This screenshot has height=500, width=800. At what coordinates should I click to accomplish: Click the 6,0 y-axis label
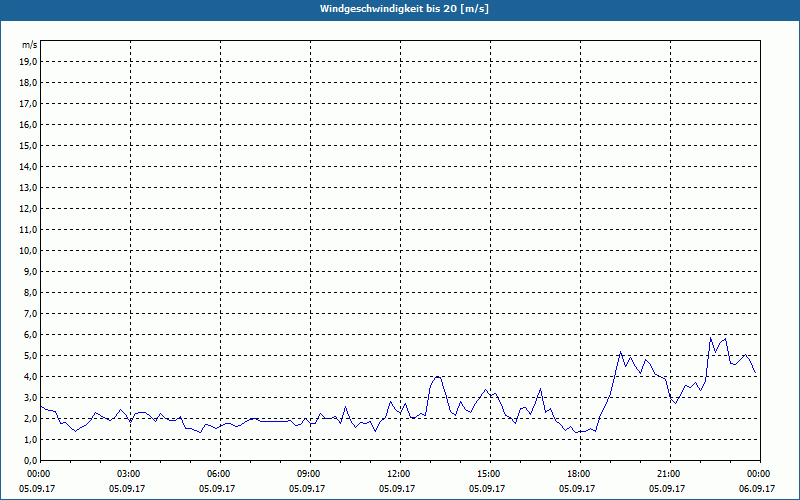tap(30, 335)
